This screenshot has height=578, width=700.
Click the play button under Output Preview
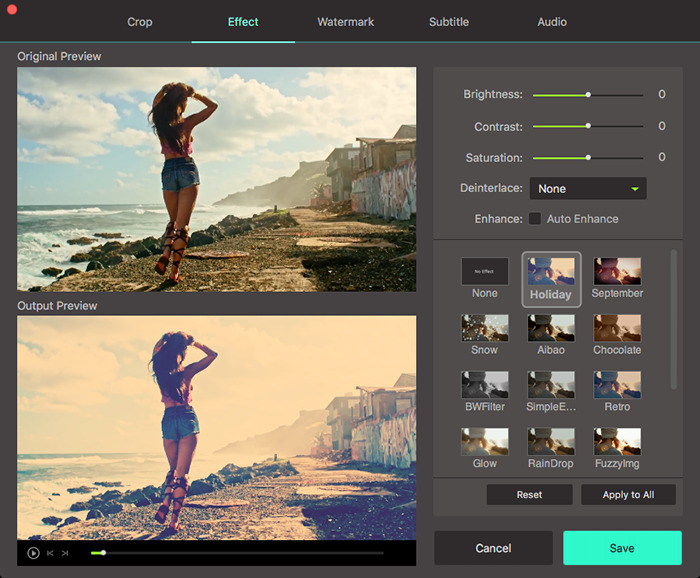point(33,553)
